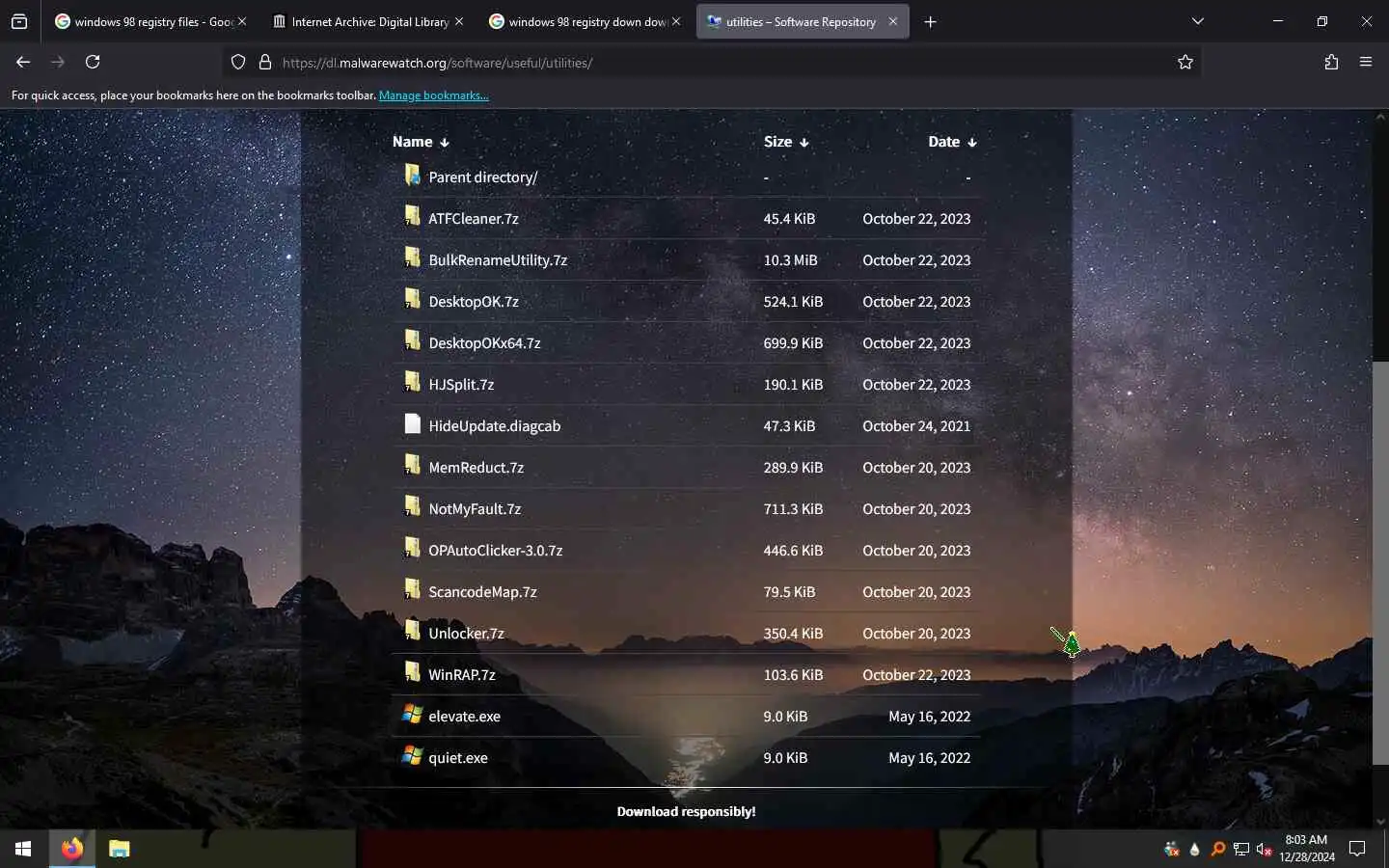Screen dimensions: 1389x868
Task: Click the Download responsibly! footer text
Action: (x=686, y=811)
